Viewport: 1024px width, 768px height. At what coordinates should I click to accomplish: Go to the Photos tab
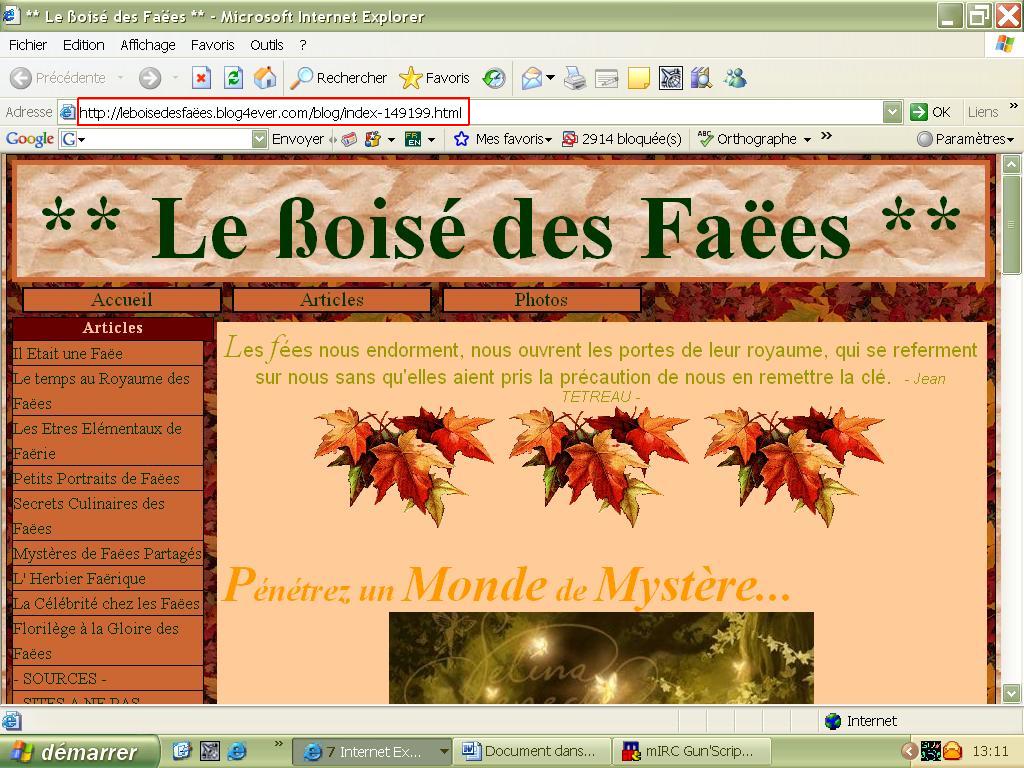(541, 300)
